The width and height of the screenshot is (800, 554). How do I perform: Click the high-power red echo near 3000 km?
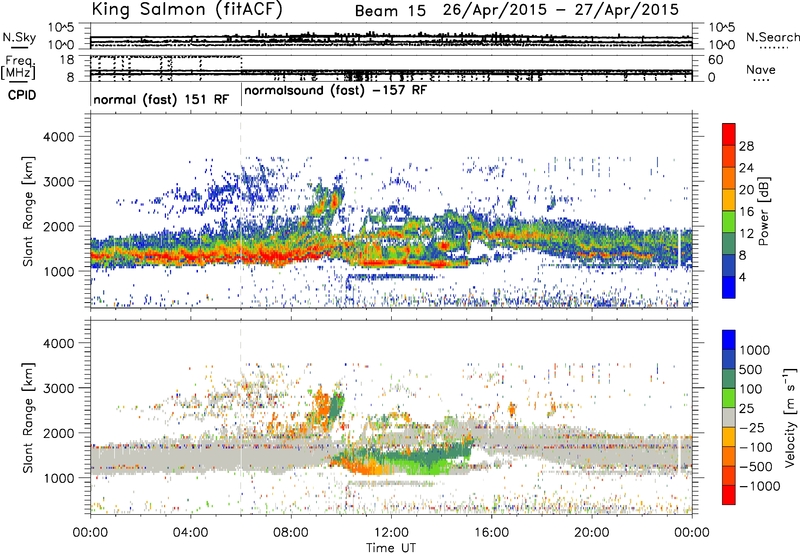(x=334, y=199)
